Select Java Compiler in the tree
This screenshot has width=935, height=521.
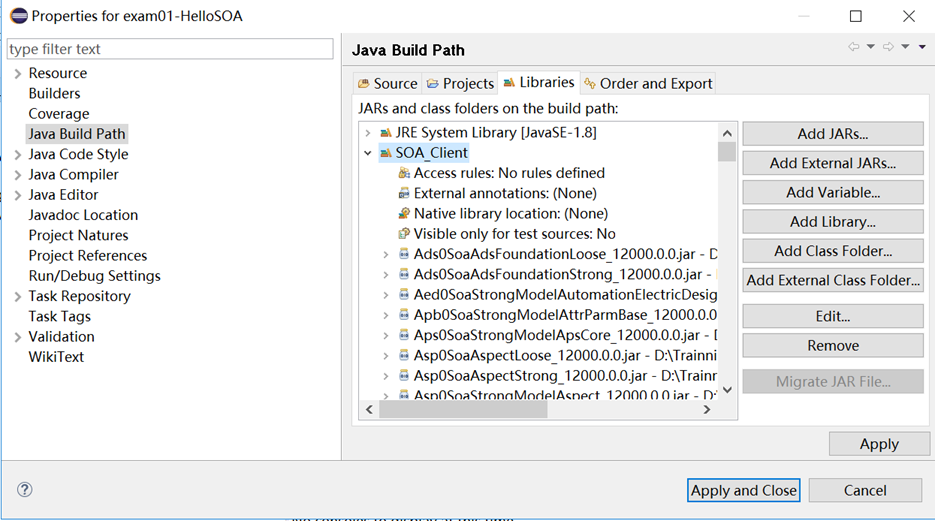click(73, 174)
